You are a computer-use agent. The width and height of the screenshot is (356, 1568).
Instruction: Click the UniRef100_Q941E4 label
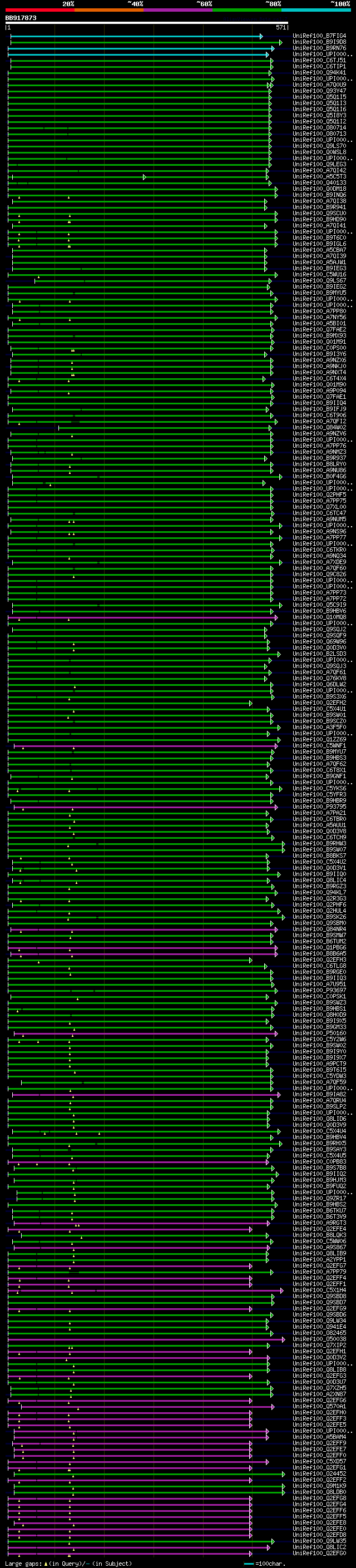(319, 1327)
